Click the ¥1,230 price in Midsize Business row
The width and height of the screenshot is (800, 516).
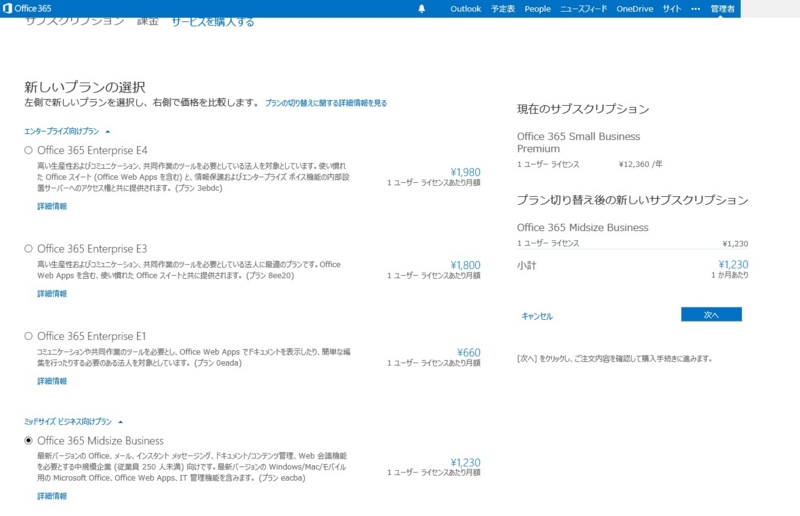click(x=465, y=462)
